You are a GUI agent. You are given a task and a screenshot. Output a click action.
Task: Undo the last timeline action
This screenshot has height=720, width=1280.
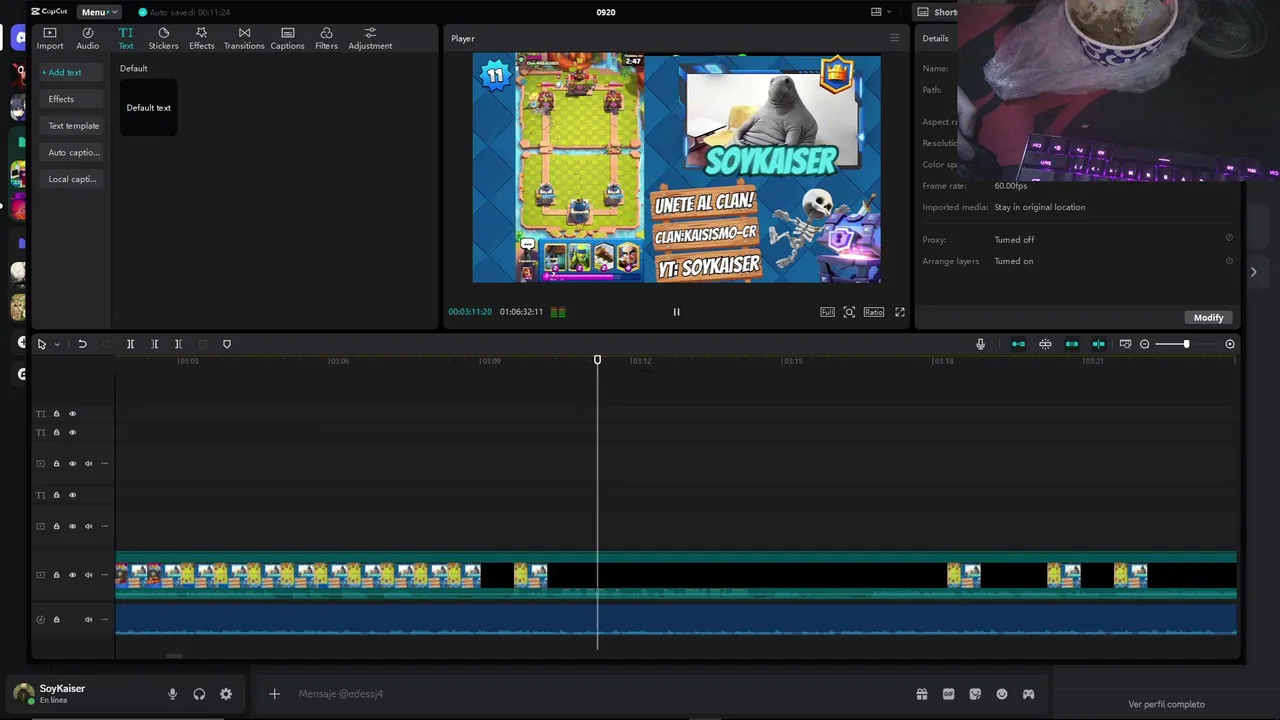coord(82,344)
